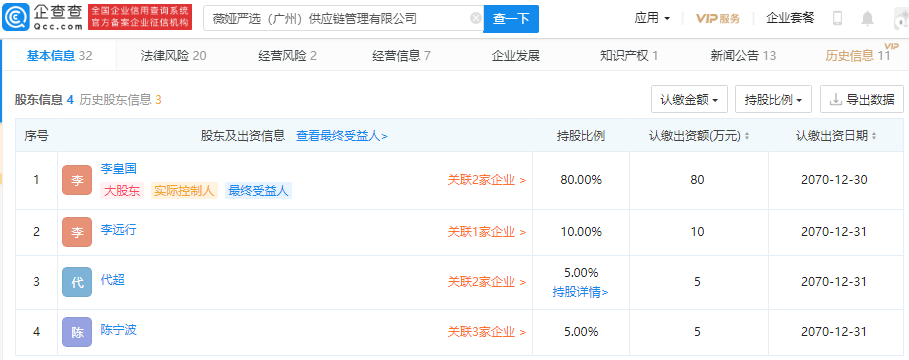Open shareholder 李远行 profile link
Viewport: 909px width, 360px height.
pos(118,230)
